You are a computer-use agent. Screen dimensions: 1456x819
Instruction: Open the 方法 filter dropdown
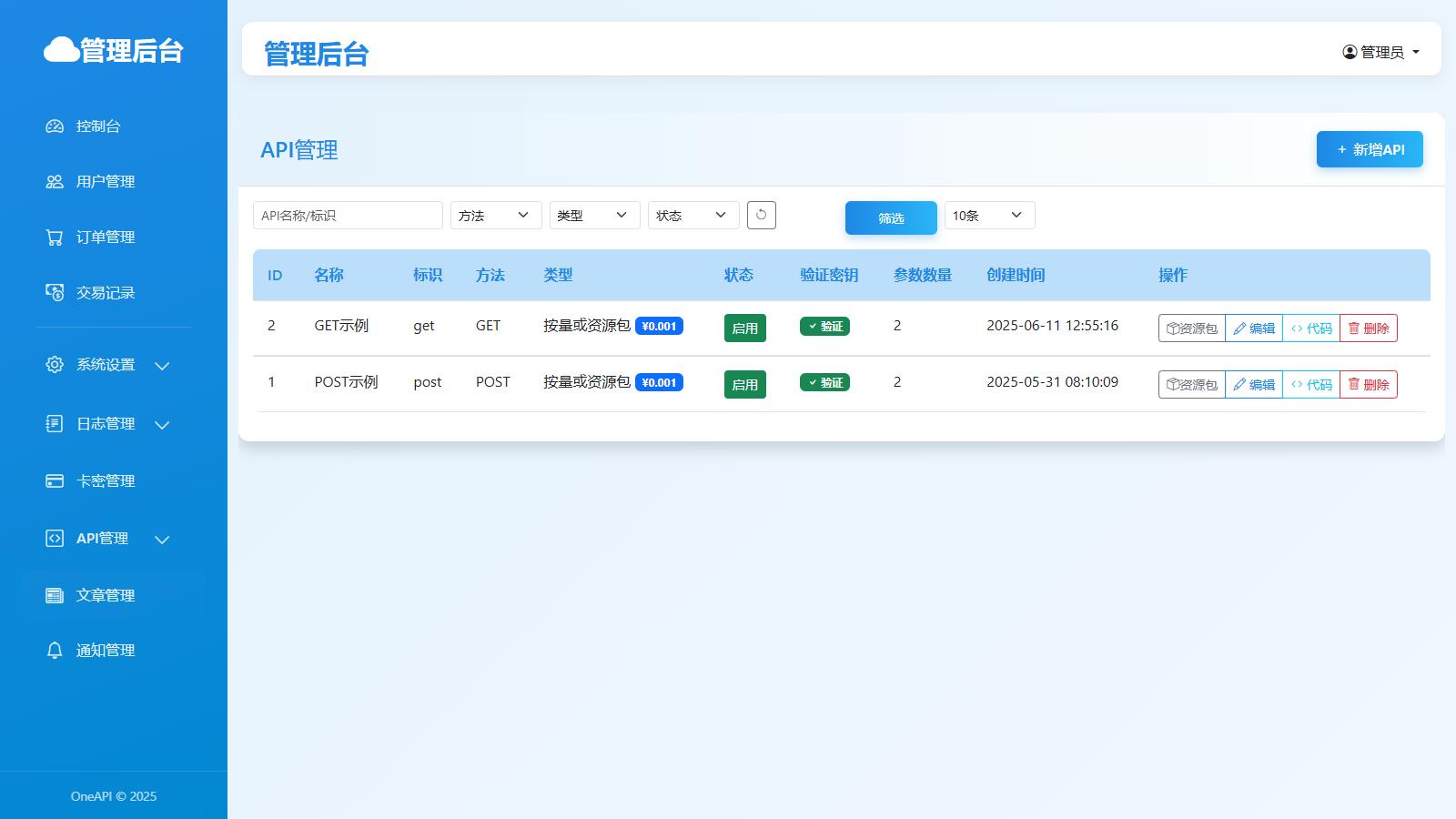[x=496, y=216]
